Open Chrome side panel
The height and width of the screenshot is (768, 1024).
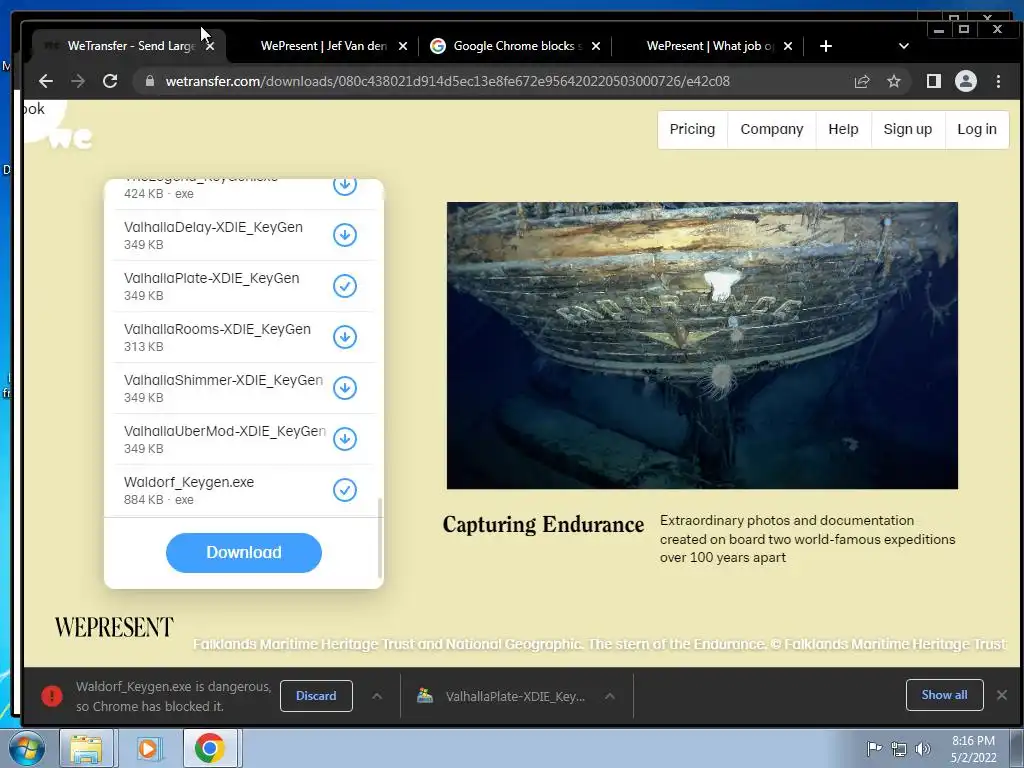click(934, 81)
